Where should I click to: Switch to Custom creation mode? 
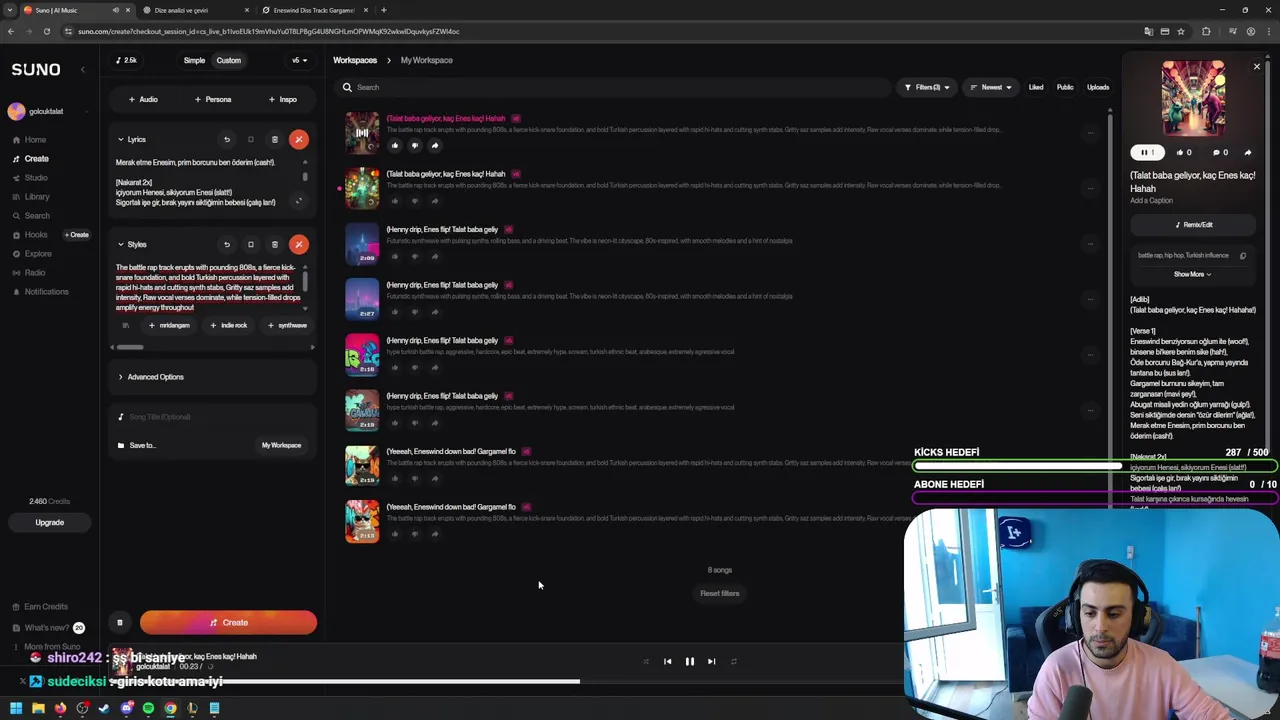tap(229, 61)
